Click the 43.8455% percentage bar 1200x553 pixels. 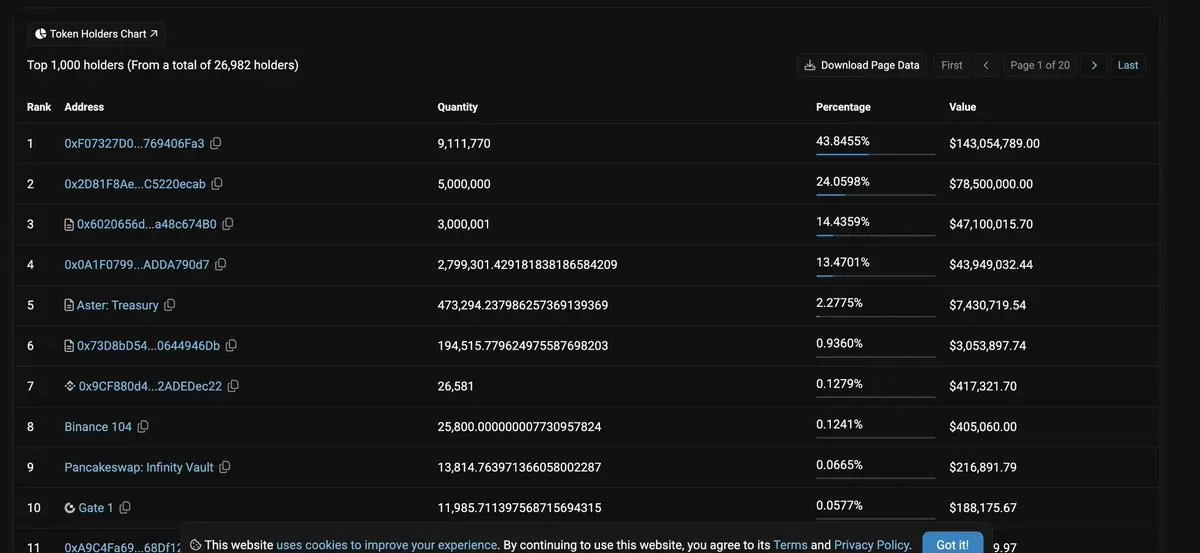(875, 155)
